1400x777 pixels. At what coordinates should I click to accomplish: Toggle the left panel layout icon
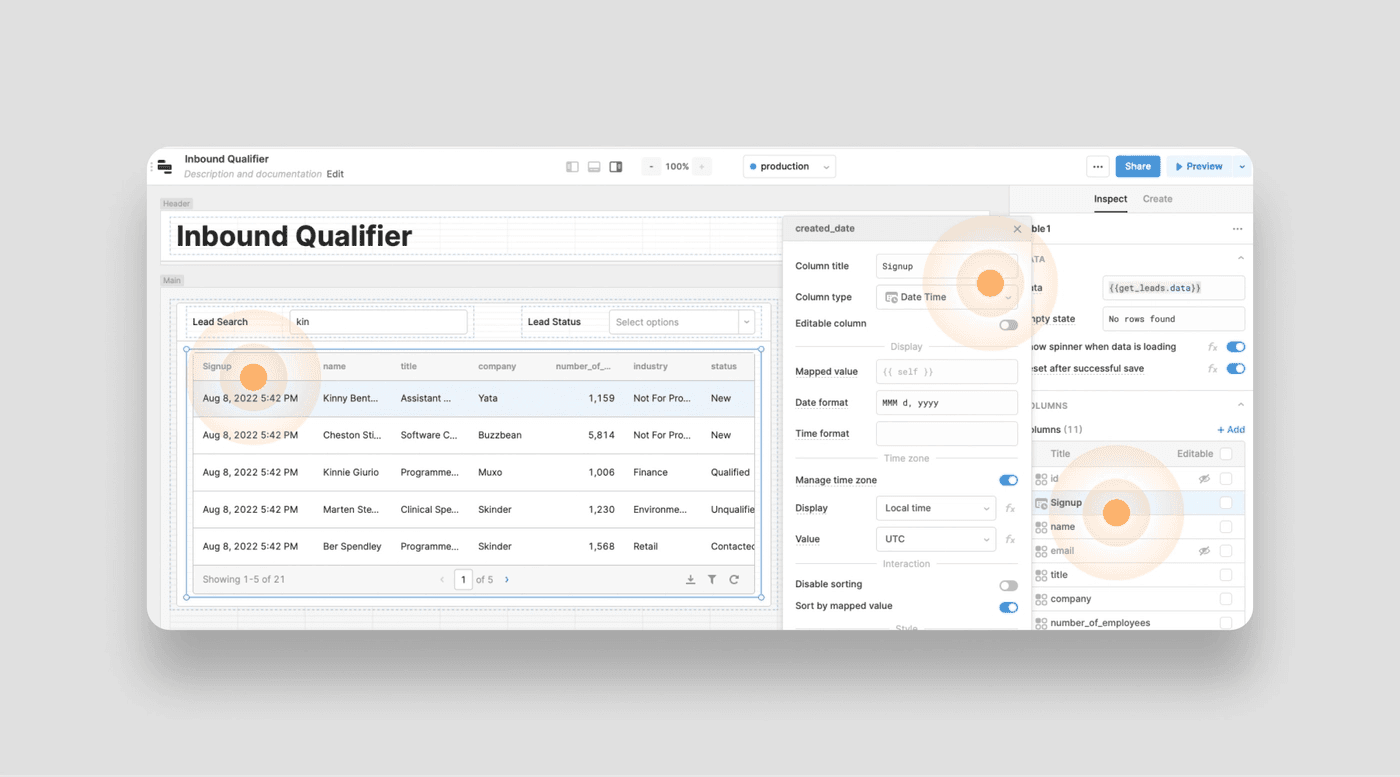pos(572,167)
